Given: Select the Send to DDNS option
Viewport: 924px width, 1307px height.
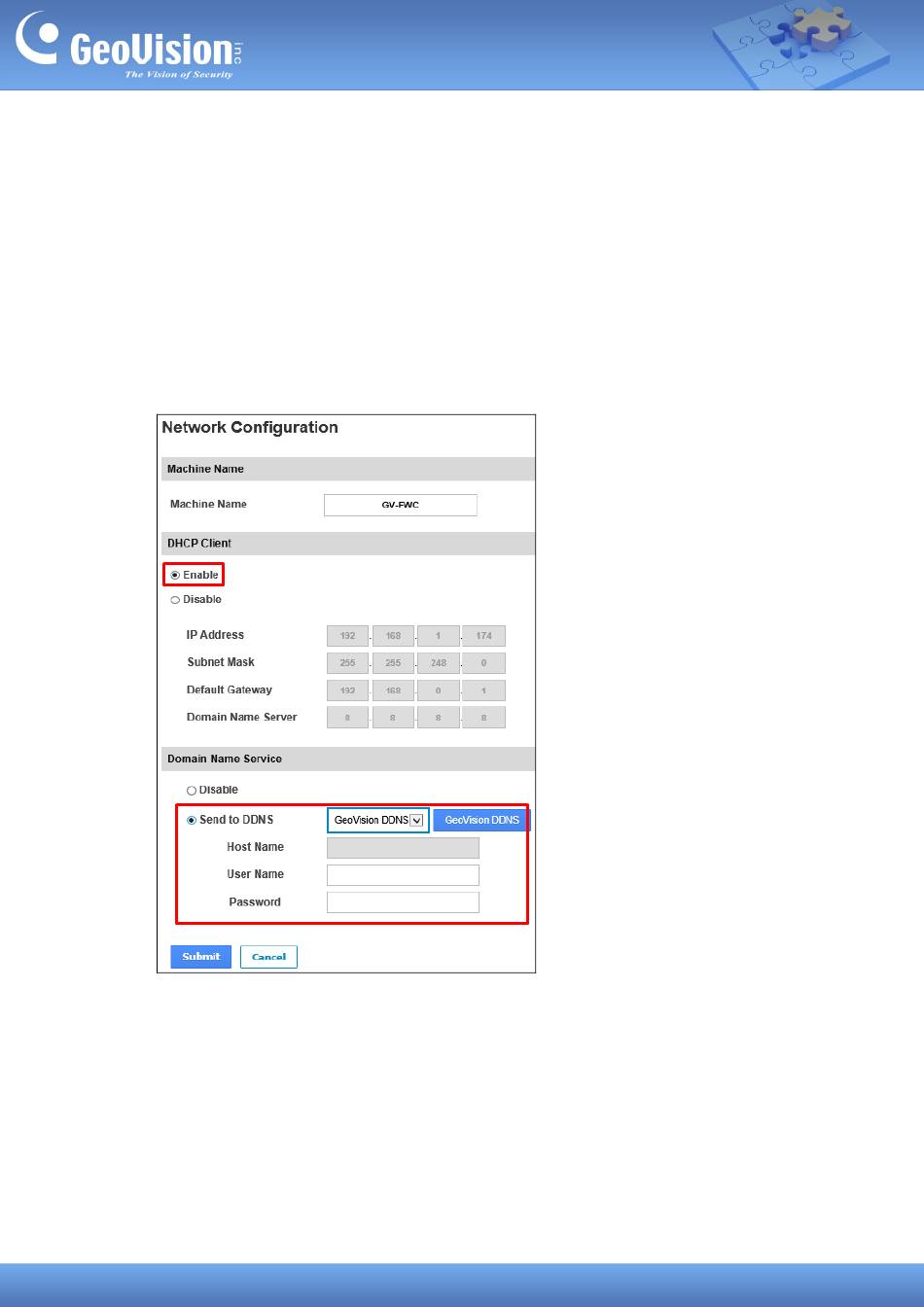Looking at the screenshot, I should click(192, 820).
